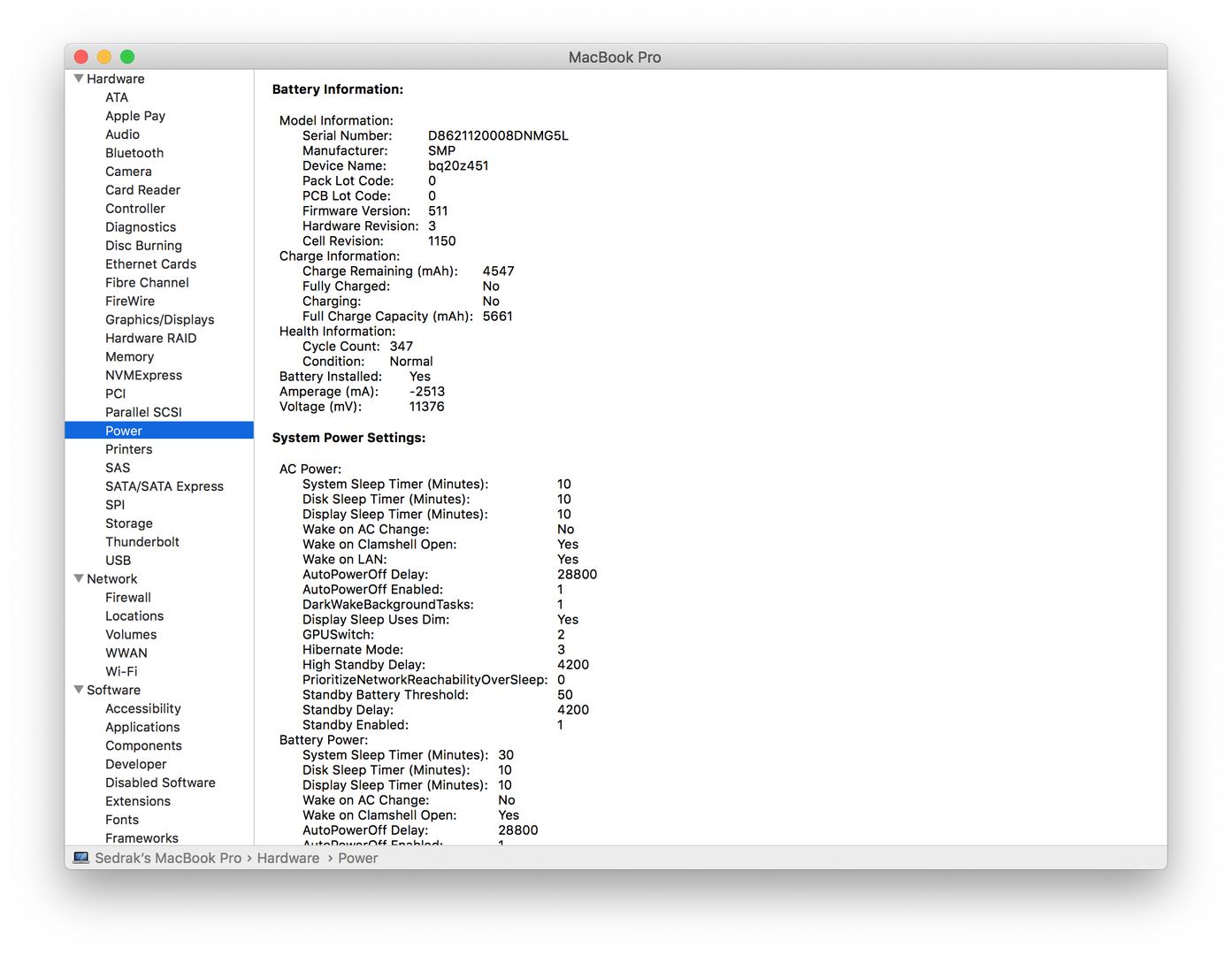Select the Network category header

(x=112, y=579)
